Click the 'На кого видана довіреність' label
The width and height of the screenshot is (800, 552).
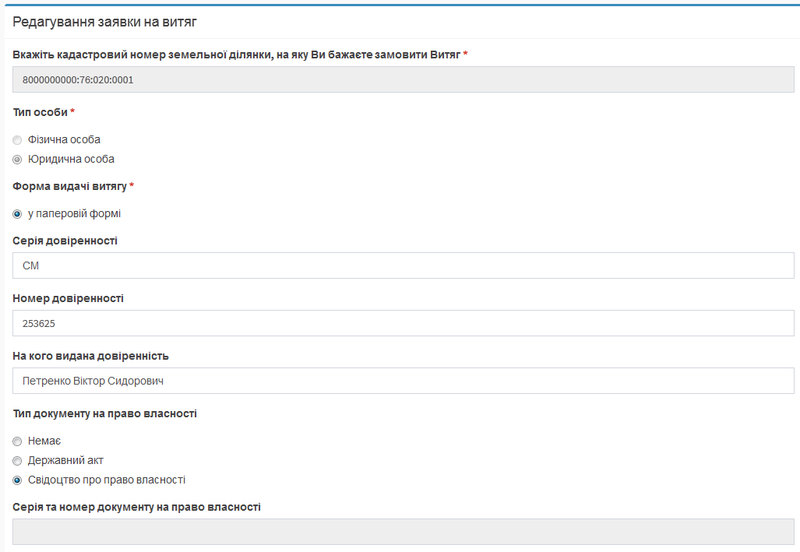click(90, 356)
